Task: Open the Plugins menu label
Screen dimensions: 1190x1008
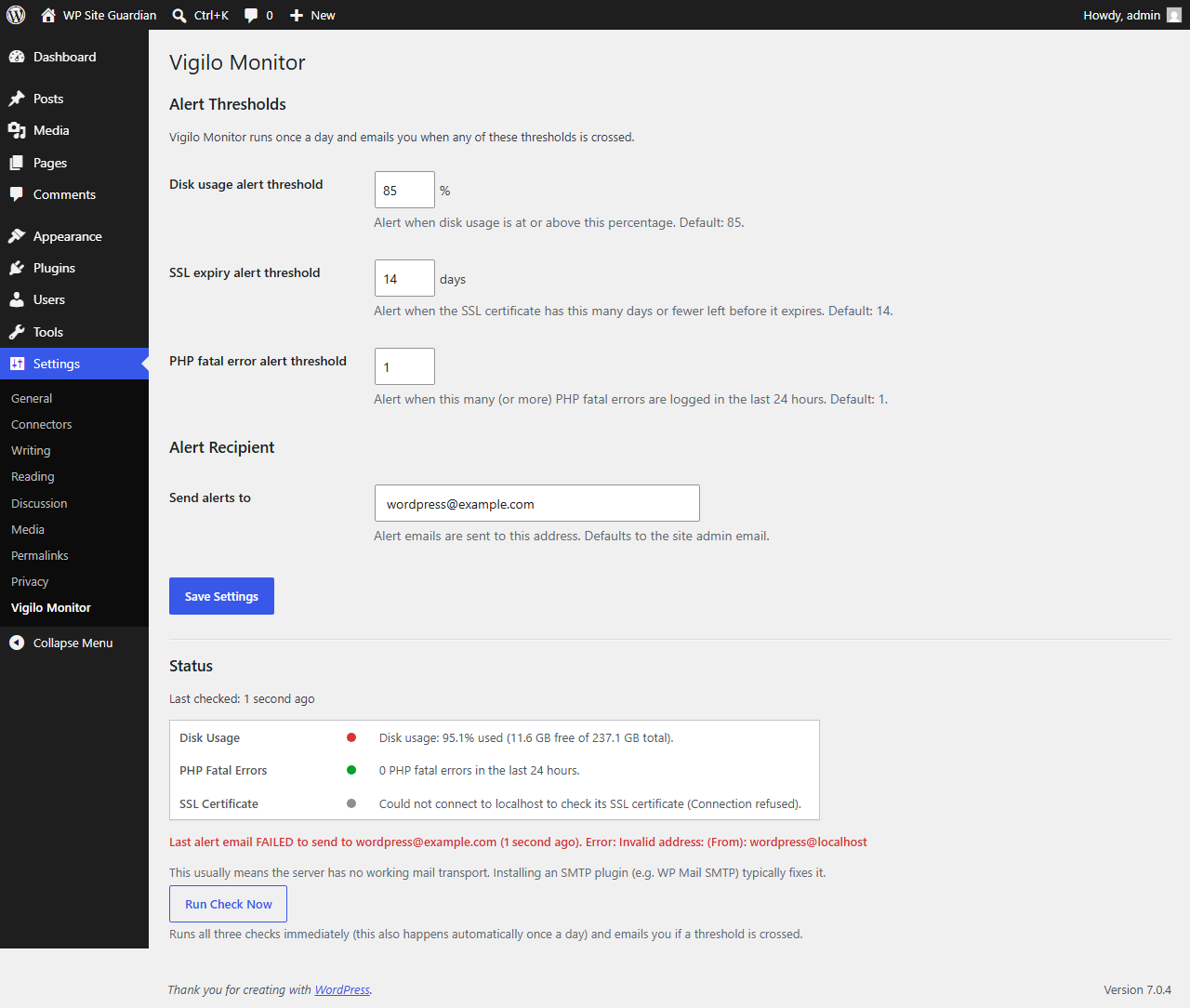Action: [x=54, y=268]
